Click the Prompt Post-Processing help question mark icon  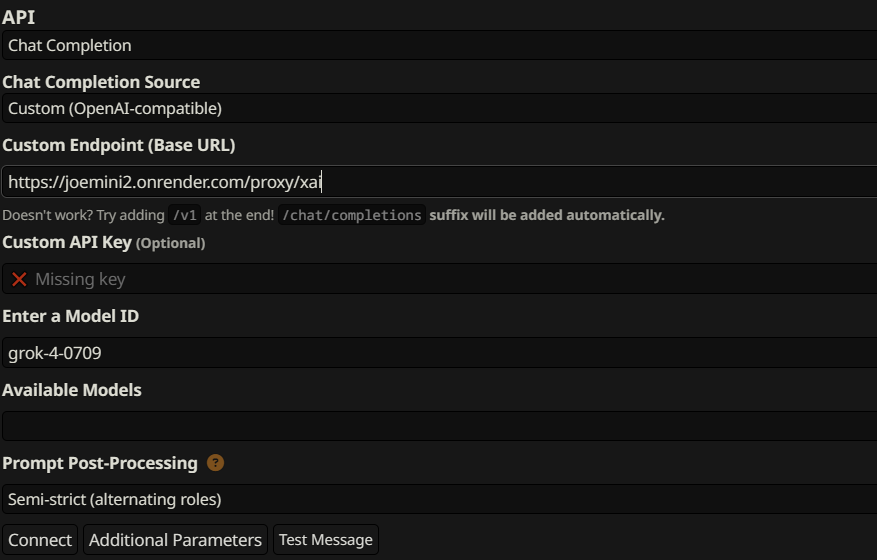215,463
